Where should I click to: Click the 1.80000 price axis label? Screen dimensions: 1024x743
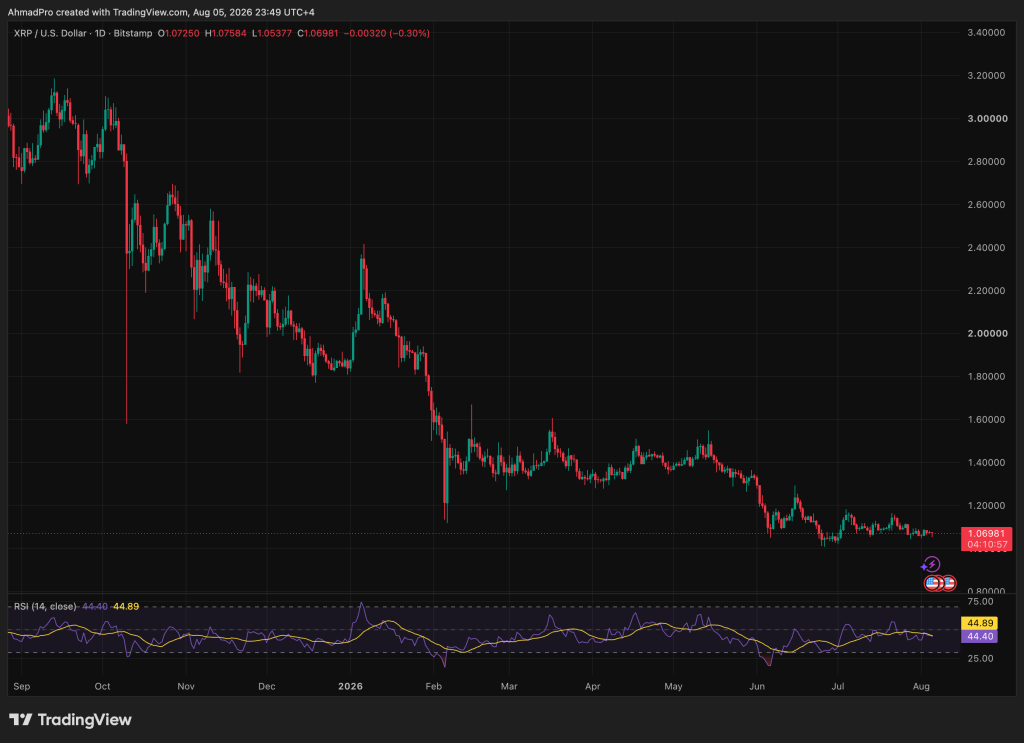pyautogui.click(x=986, y=377)
